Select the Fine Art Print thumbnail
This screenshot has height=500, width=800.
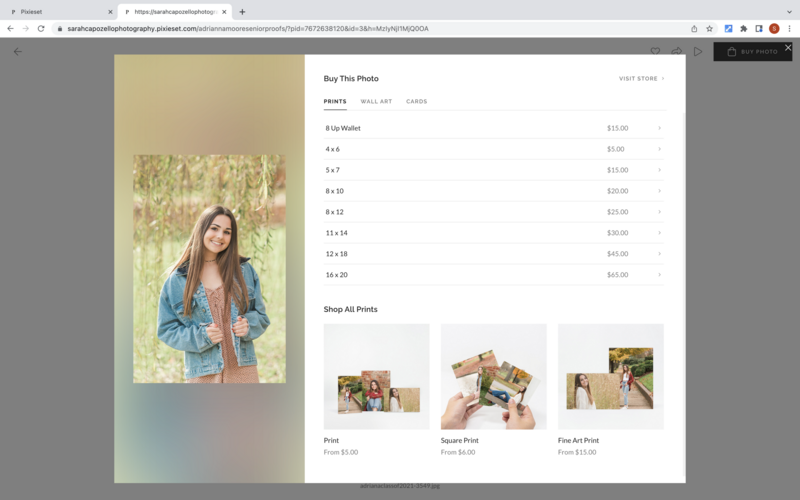pyautogui.click(x=610, y=376)
